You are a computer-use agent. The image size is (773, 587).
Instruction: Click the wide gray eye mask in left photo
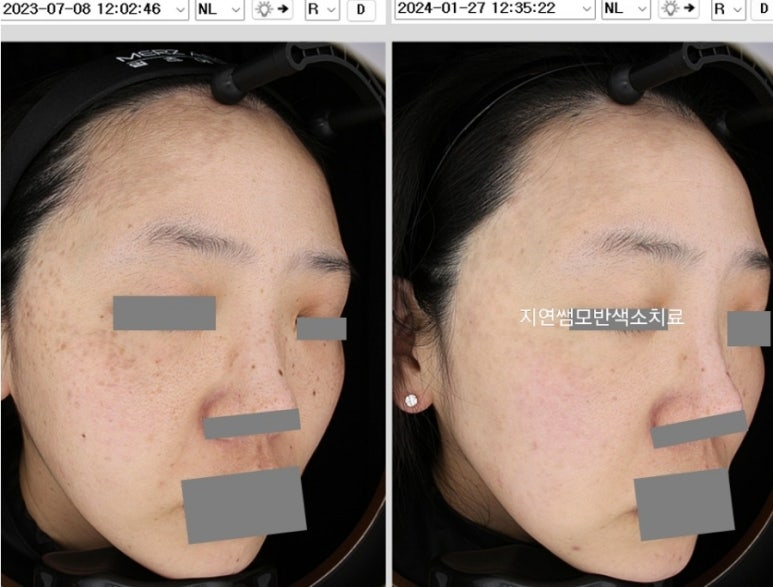coord(164,313)
